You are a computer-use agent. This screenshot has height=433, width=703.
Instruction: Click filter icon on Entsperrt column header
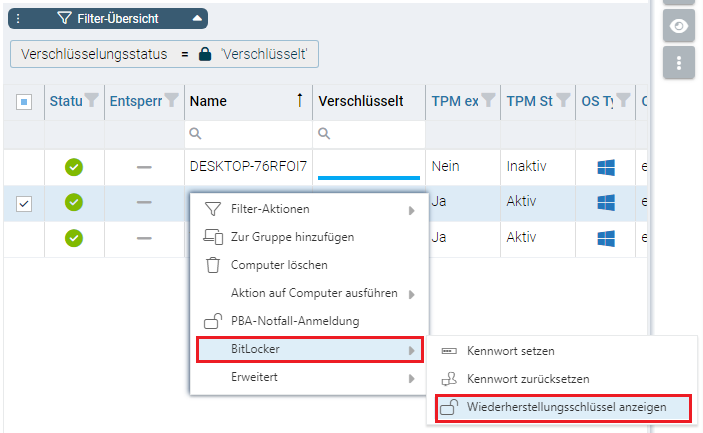tap(171, 100)
